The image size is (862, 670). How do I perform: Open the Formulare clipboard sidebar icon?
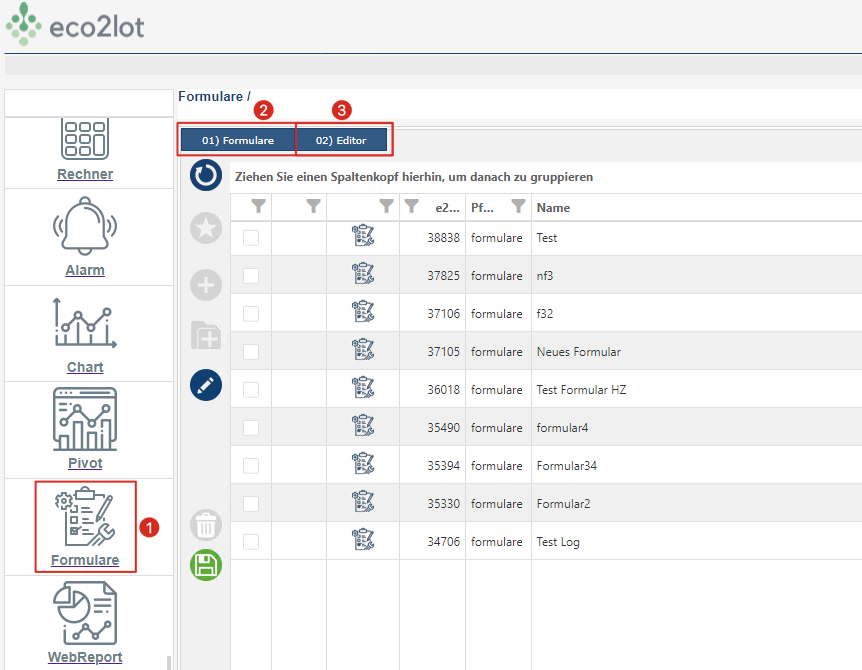(x=85, y=517)
